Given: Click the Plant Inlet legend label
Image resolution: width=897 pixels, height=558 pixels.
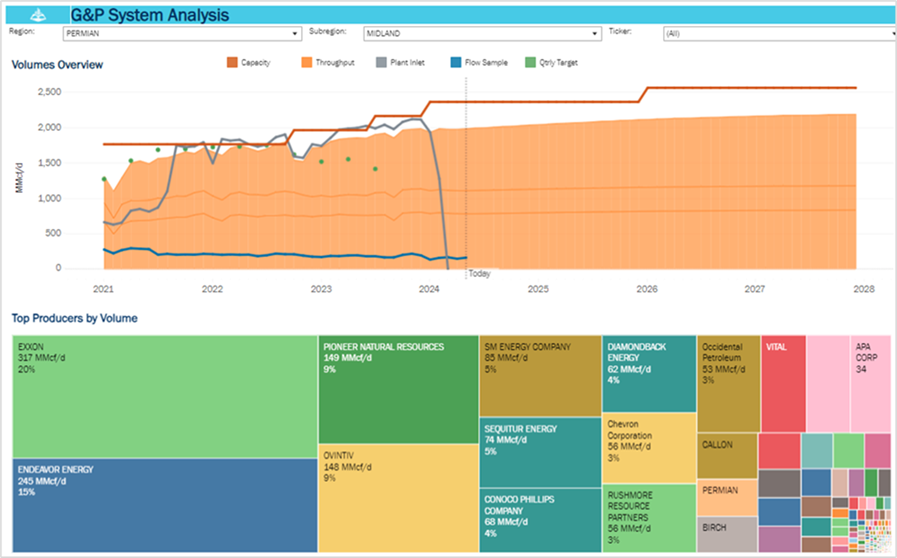Looking at the screenshot, I should pyautogui.click(x=407, y=62).
